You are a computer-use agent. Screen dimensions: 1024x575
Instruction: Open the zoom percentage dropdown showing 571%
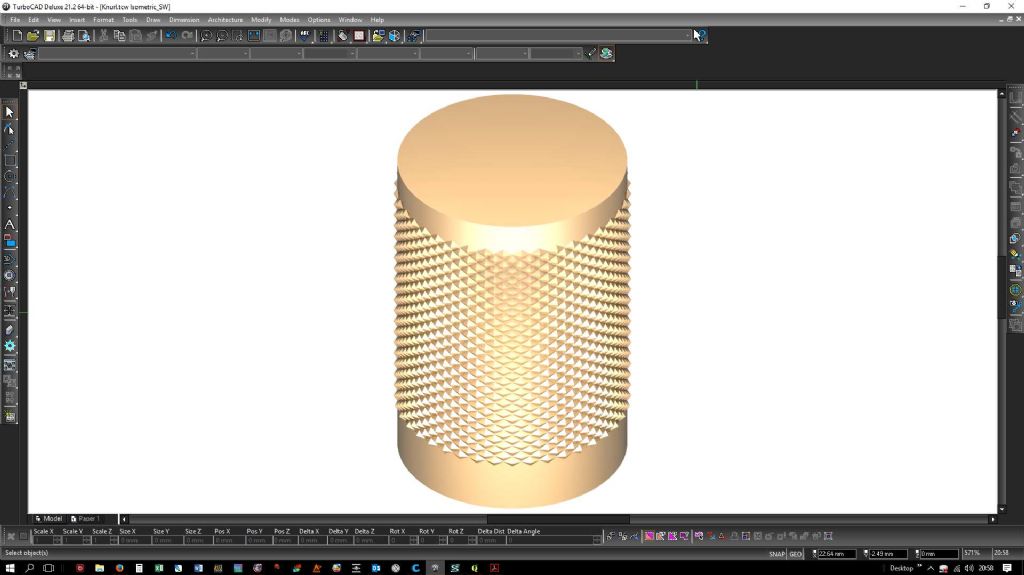[x=974, y=553]
